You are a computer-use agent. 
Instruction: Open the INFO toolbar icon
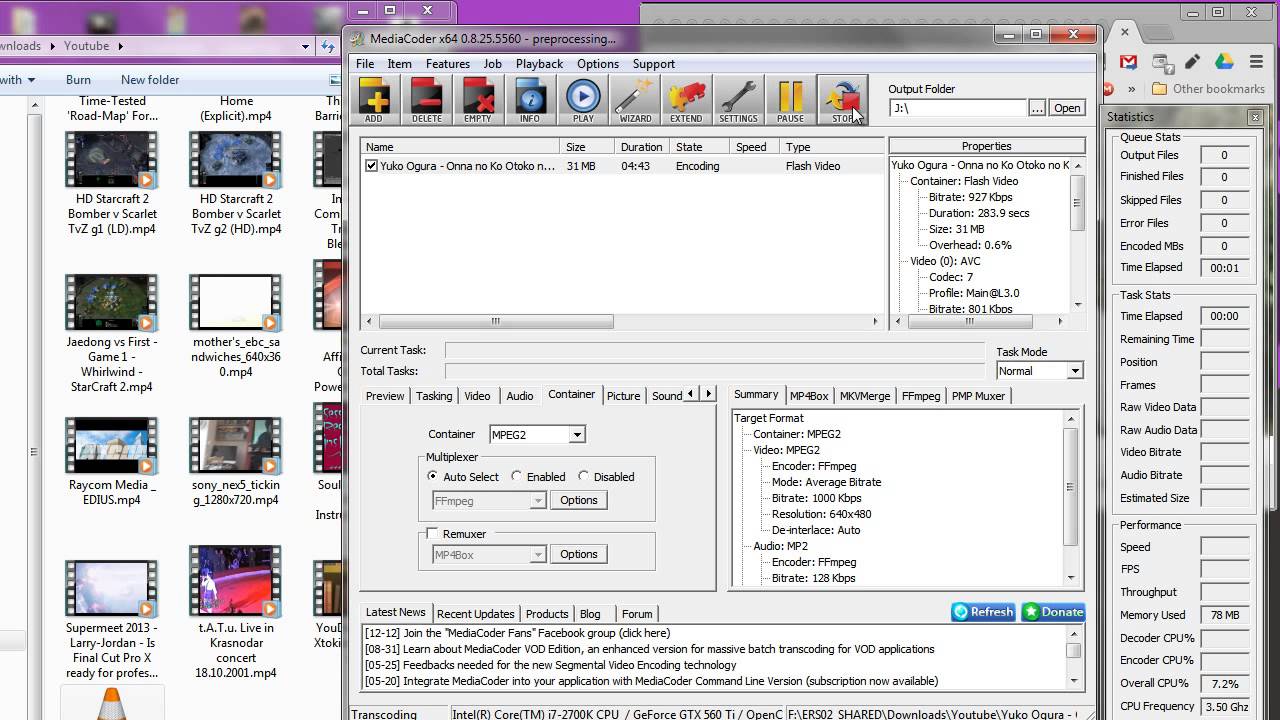coord(530,100)
